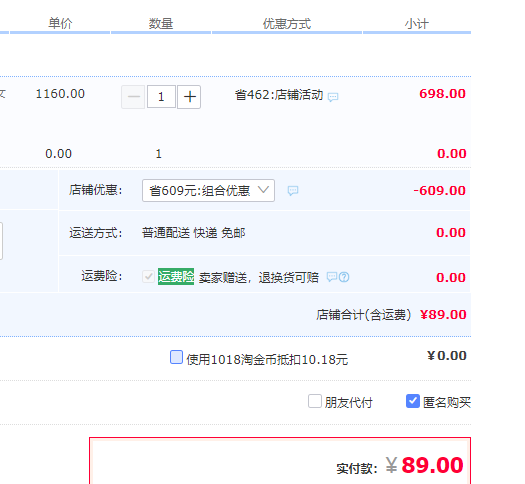Screen dimensions: 525x484
Task: Click the green 运费险 badge
Action: [x=176, y=276]
